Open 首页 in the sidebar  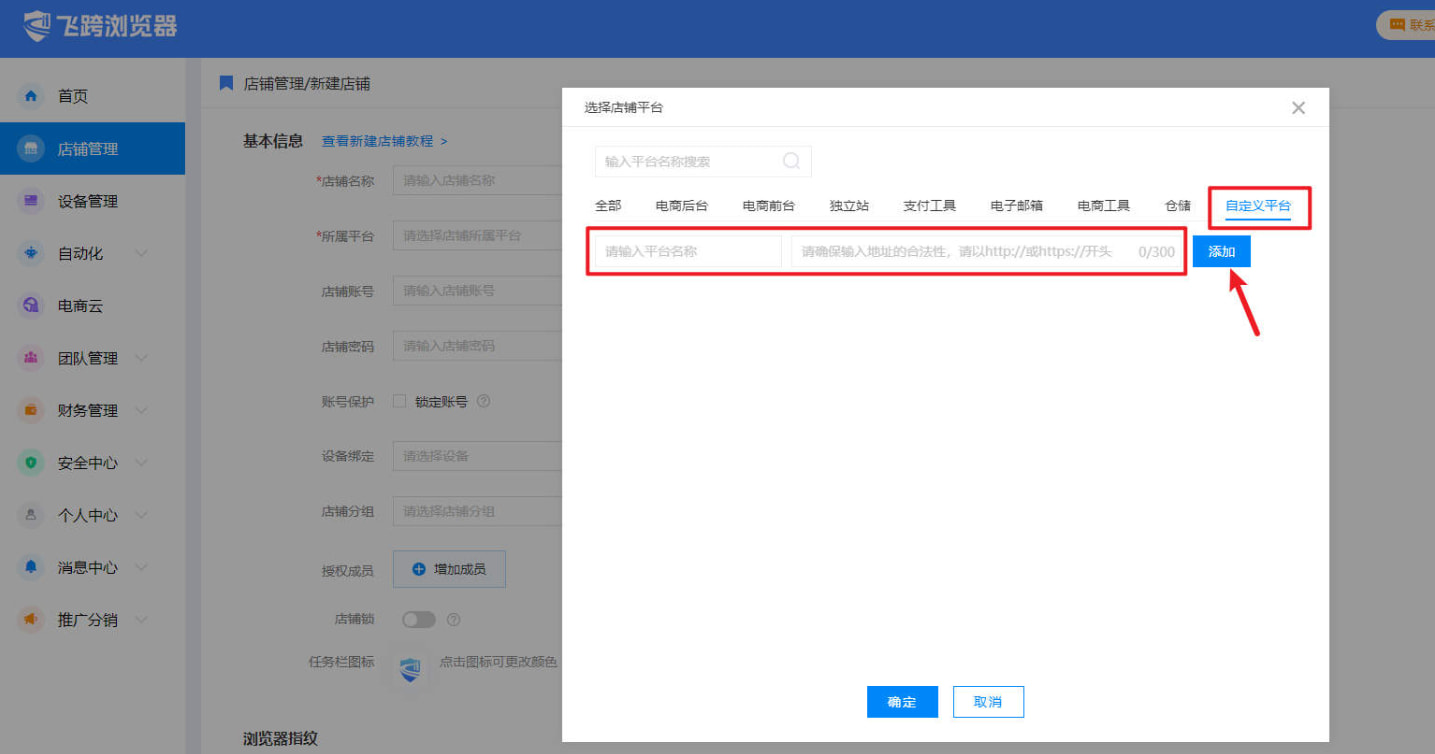click(92, 96)
